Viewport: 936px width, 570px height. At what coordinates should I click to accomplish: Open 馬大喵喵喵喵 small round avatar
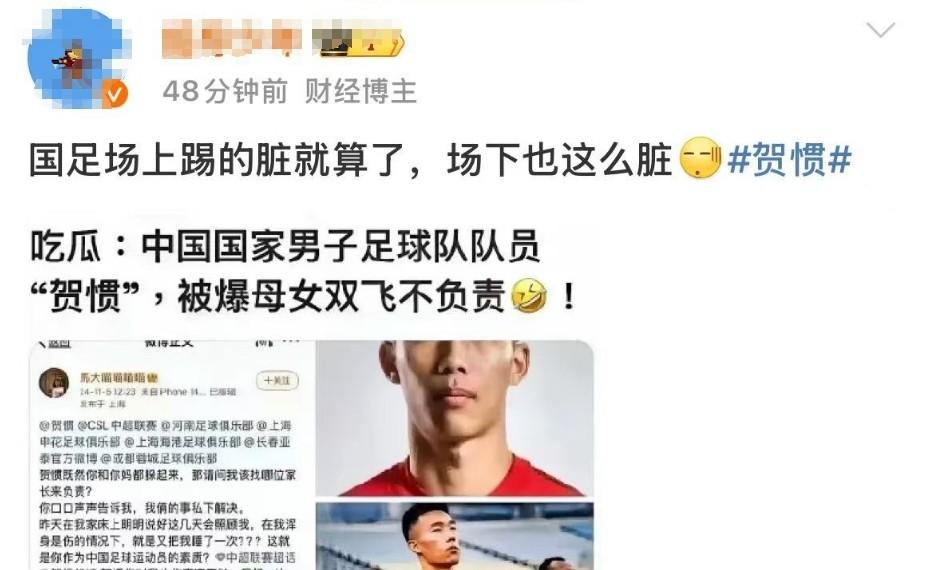pos(54,383)
